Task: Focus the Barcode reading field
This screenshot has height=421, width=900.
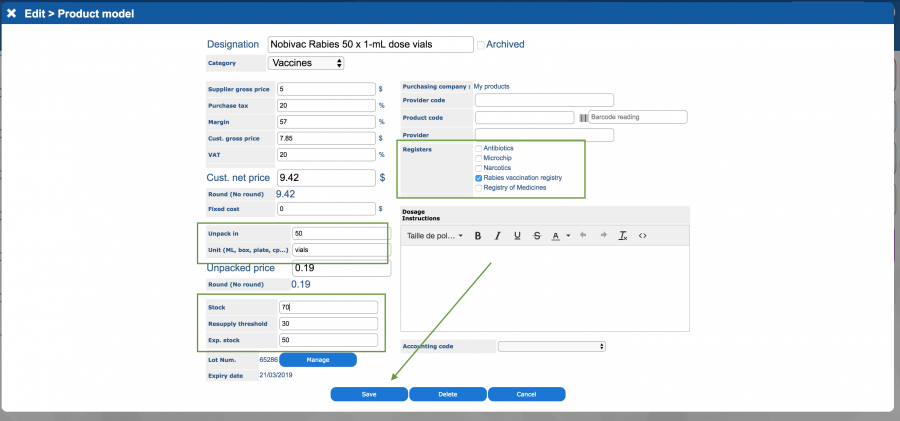Action: click(638, 117)
